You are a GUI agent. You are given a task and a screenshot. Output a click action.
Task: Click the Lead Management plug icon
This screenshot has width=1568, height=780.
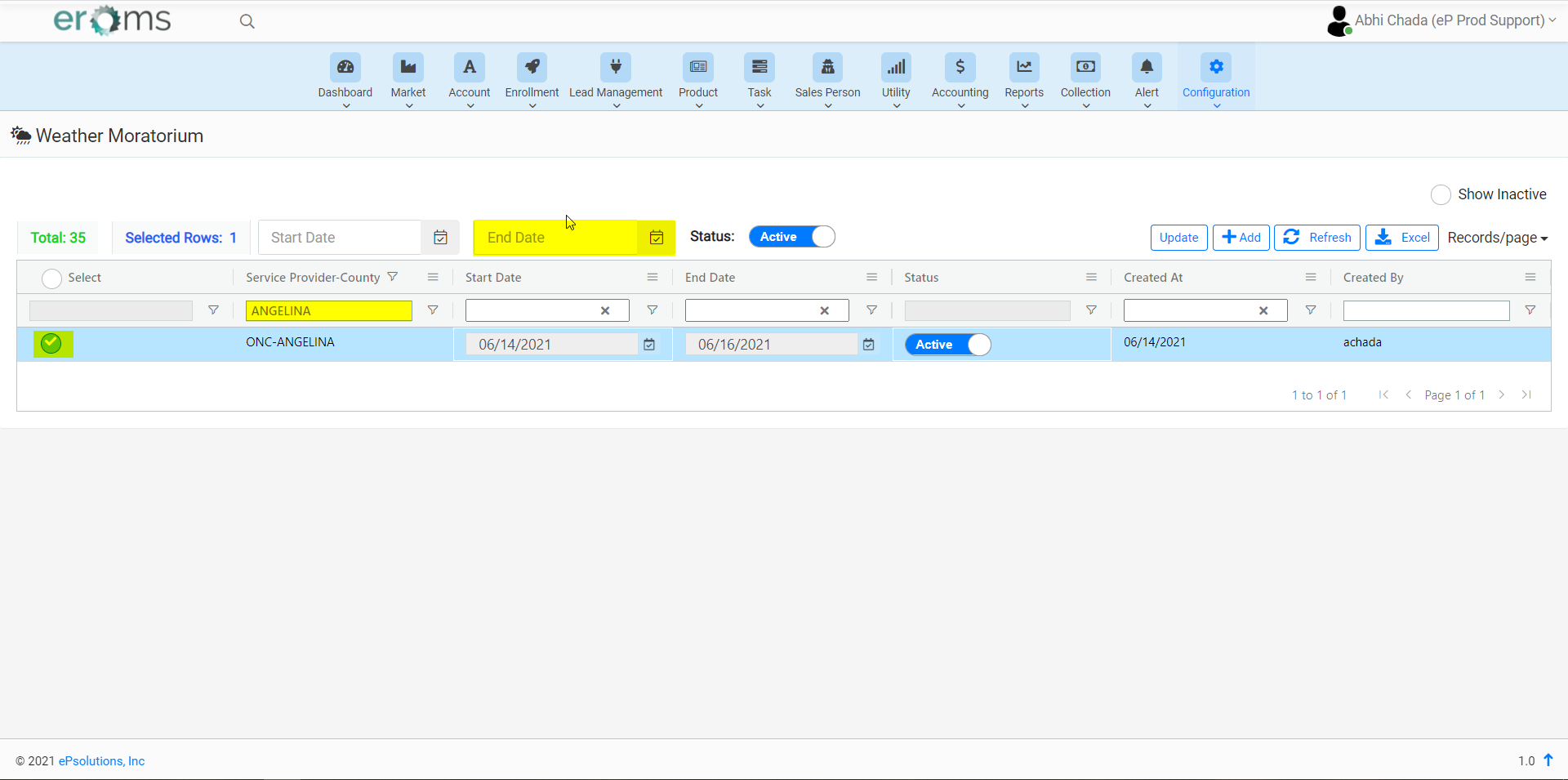point(616,67)
